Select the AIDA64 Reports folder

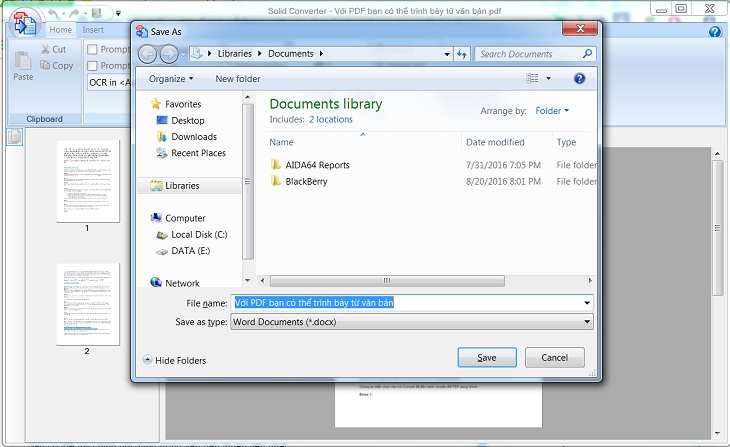310,165
